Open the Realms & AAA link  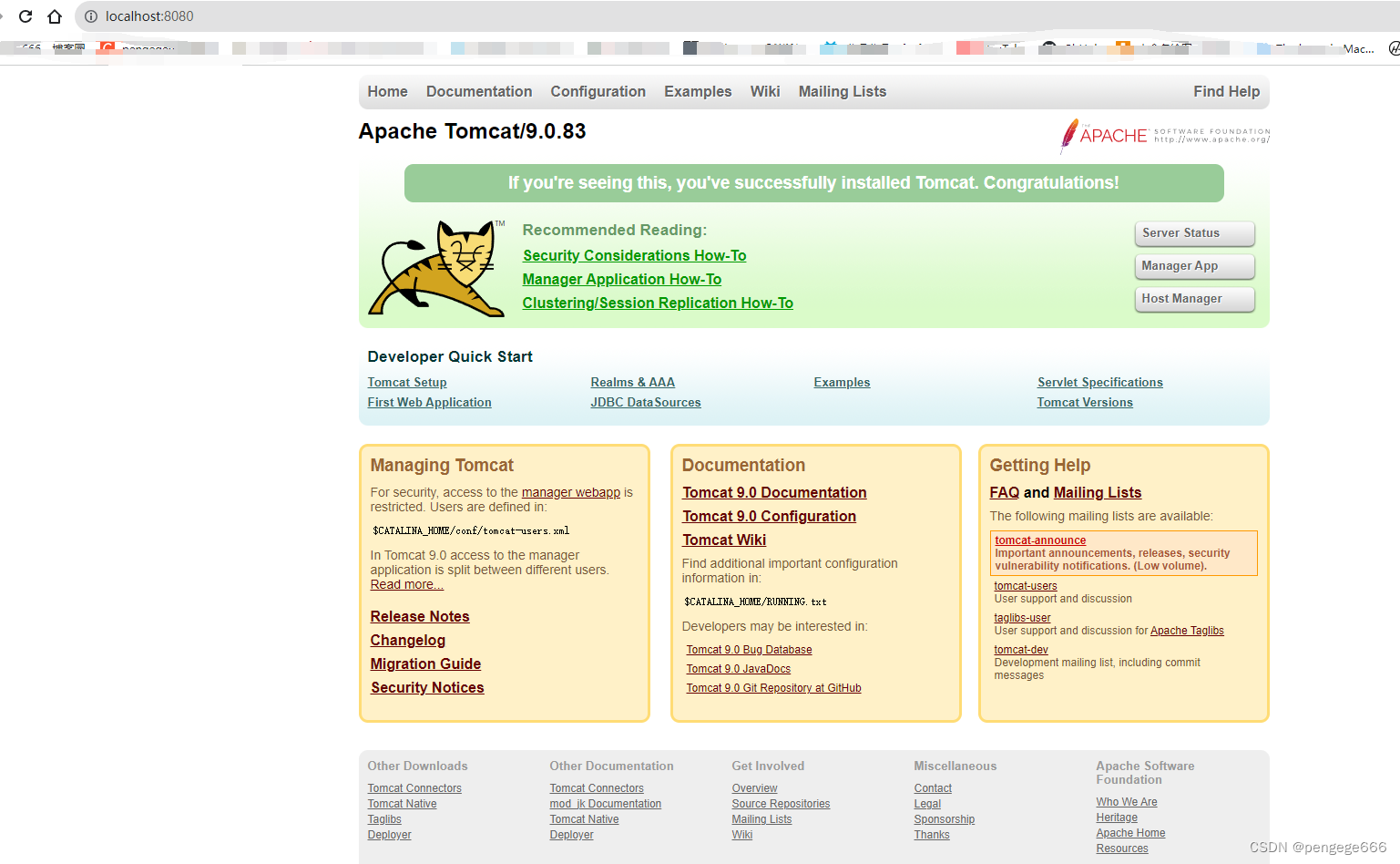633,383
